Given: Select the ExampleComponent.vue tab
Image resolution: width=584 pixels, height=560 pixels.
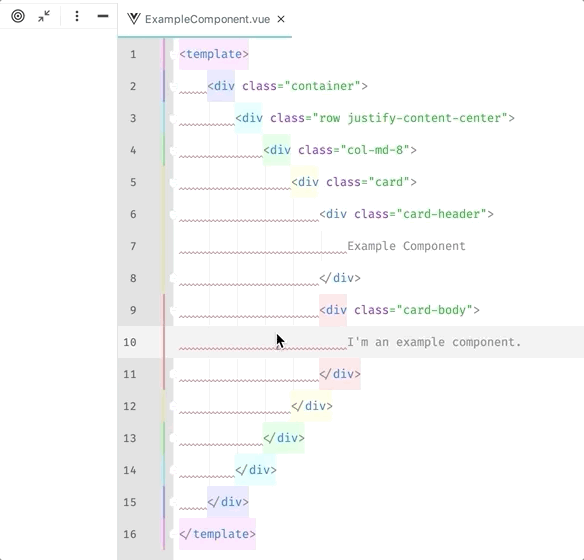Looking at the screenshot, I should [x=204, y=19].
